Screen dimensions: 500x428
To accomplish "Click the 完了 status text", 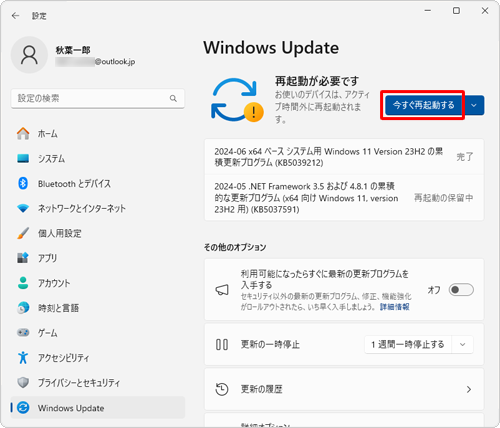I will coord(465,157).
